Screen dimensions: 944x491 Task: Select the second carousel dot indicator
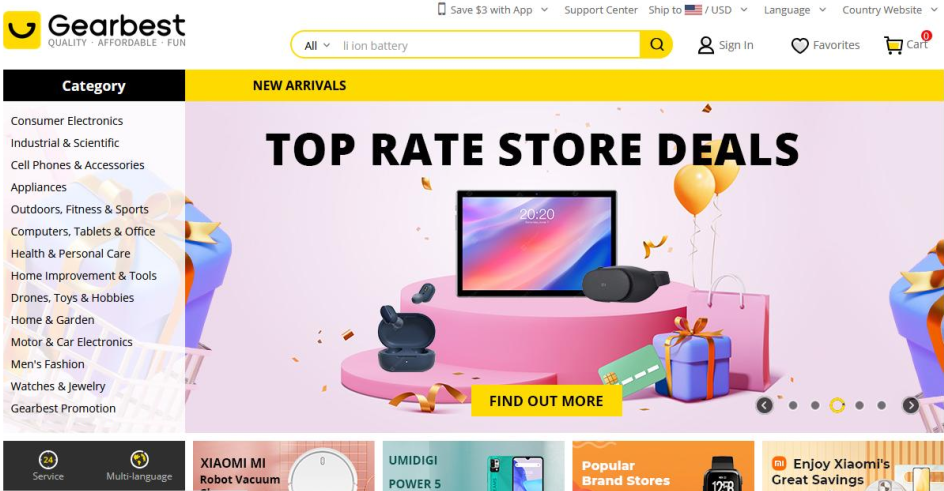tap(815, 406)
